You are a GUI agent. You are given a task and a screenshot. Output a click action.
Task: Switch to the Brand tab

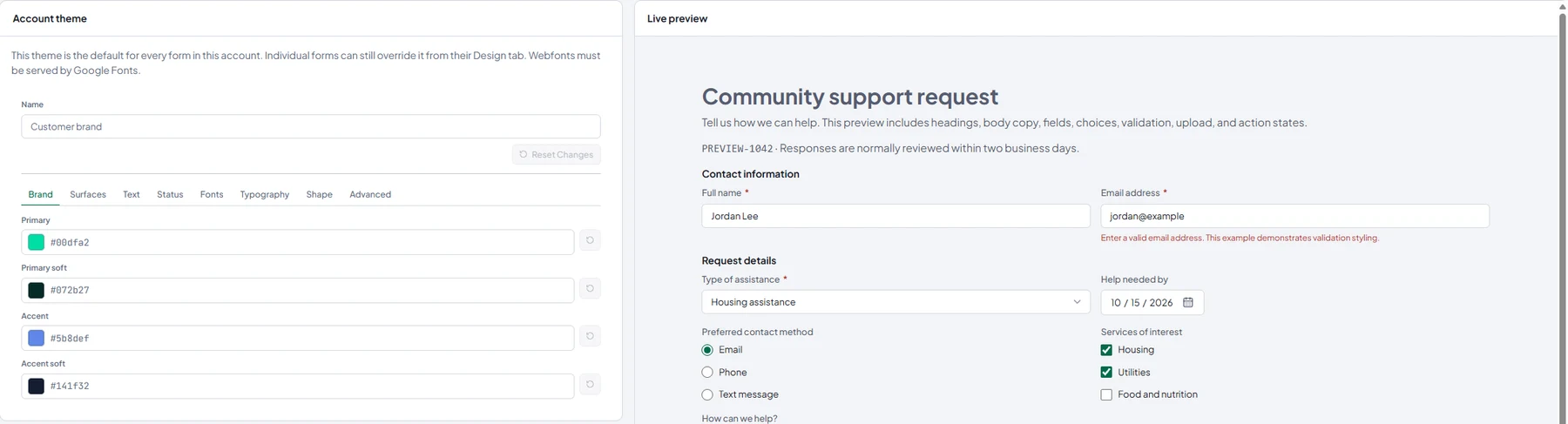coord(40,194)
